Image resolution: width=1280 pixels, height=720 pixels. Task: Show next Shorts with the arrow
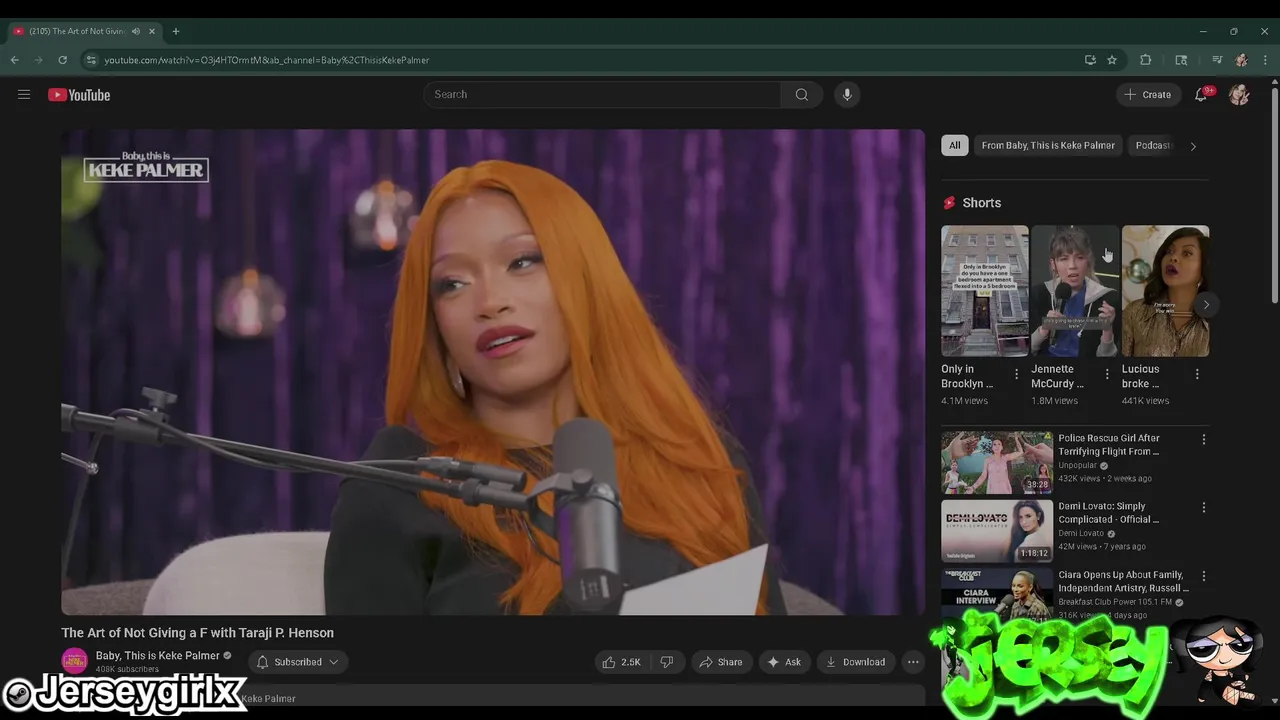(x=1206, y=305)
